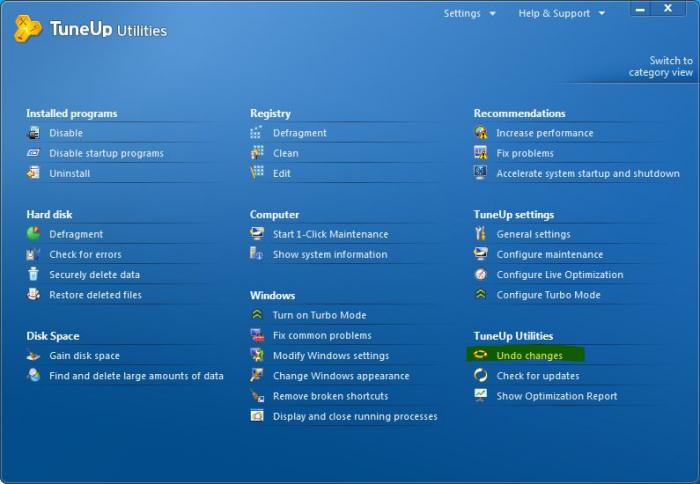Click the Registry Edit icon

click(257, 173)
